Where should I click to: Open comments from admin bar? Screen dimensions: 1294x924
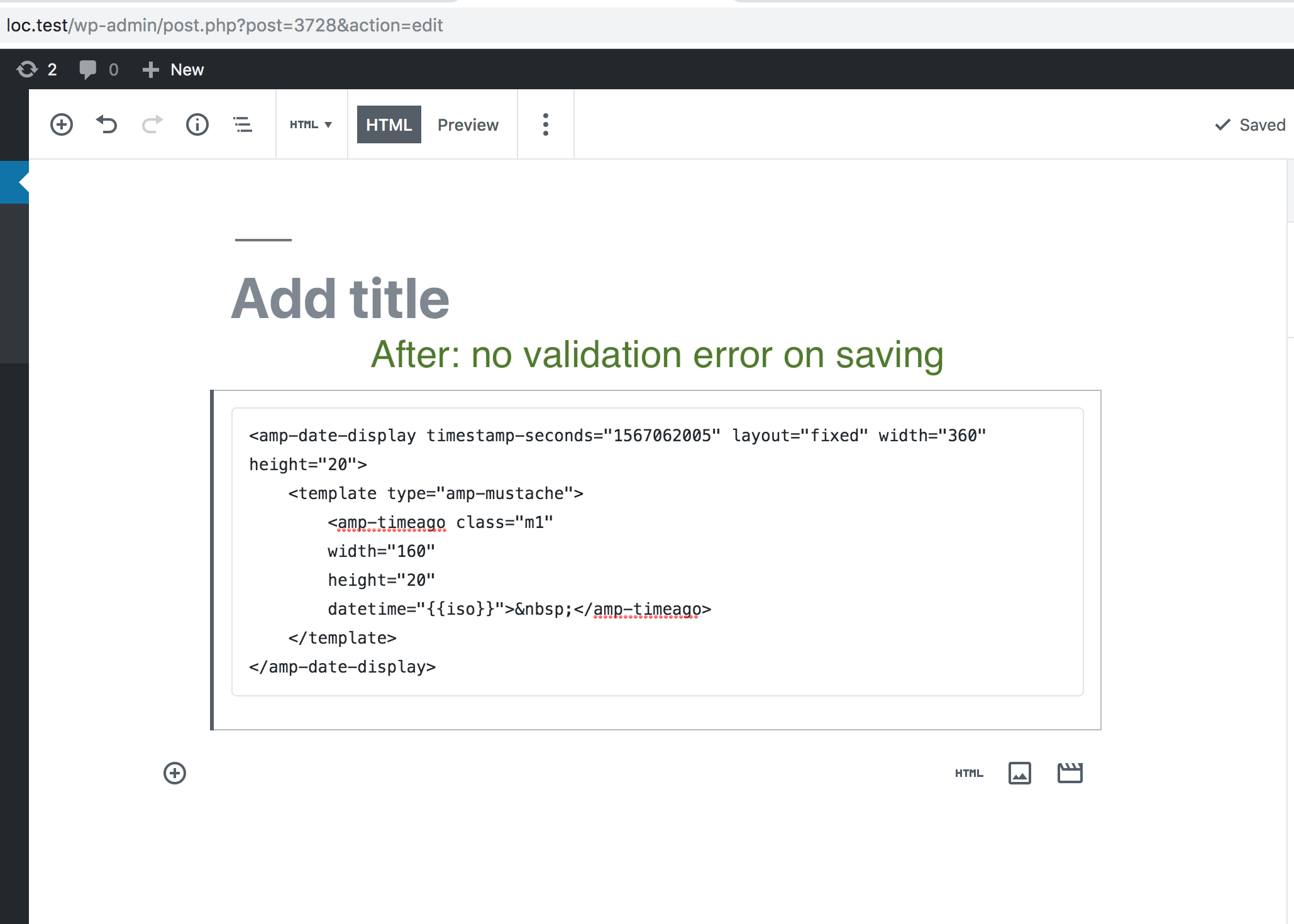[x=99, y=69]
